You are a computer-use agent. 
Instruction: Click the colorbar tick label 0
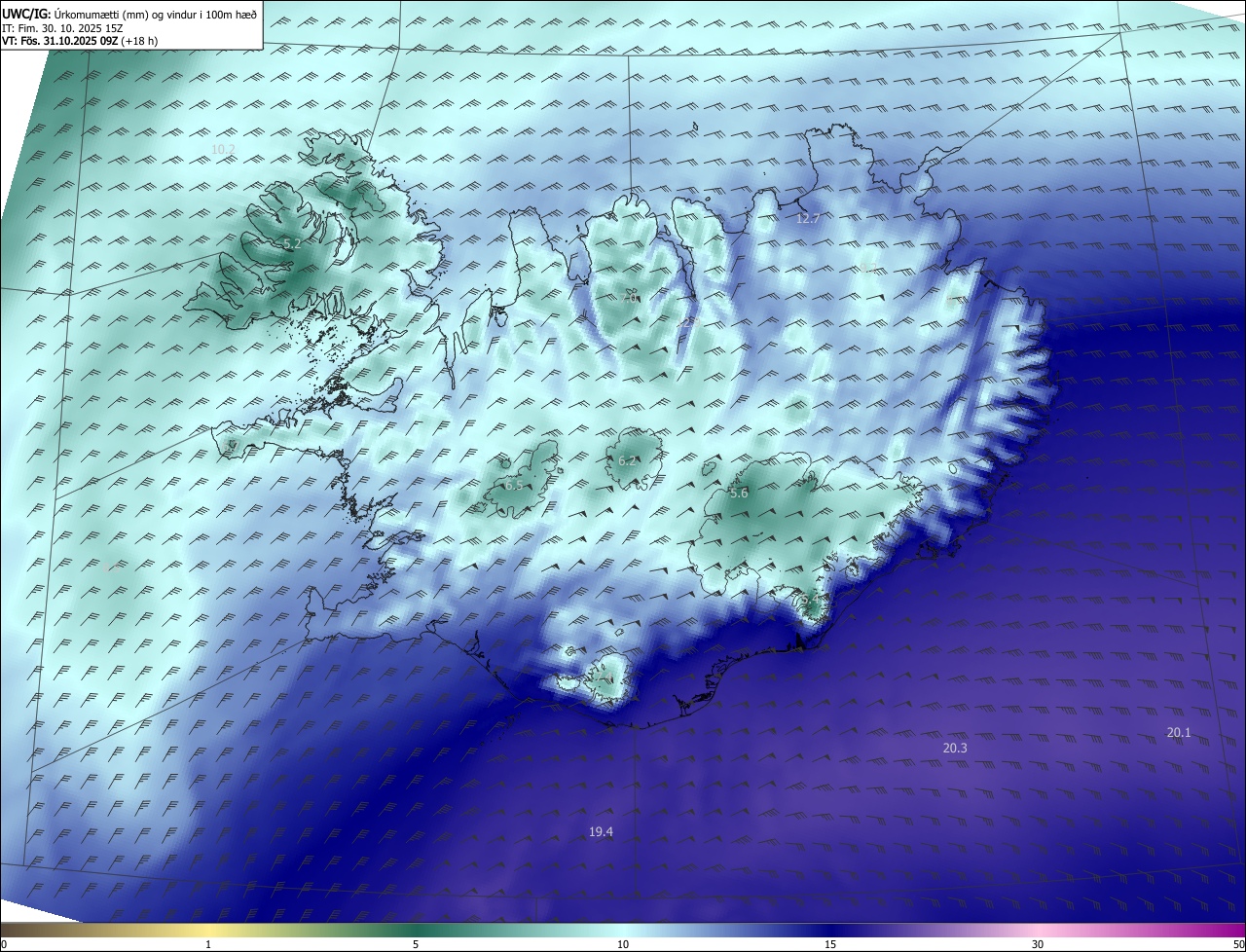(x=4, y=945)
